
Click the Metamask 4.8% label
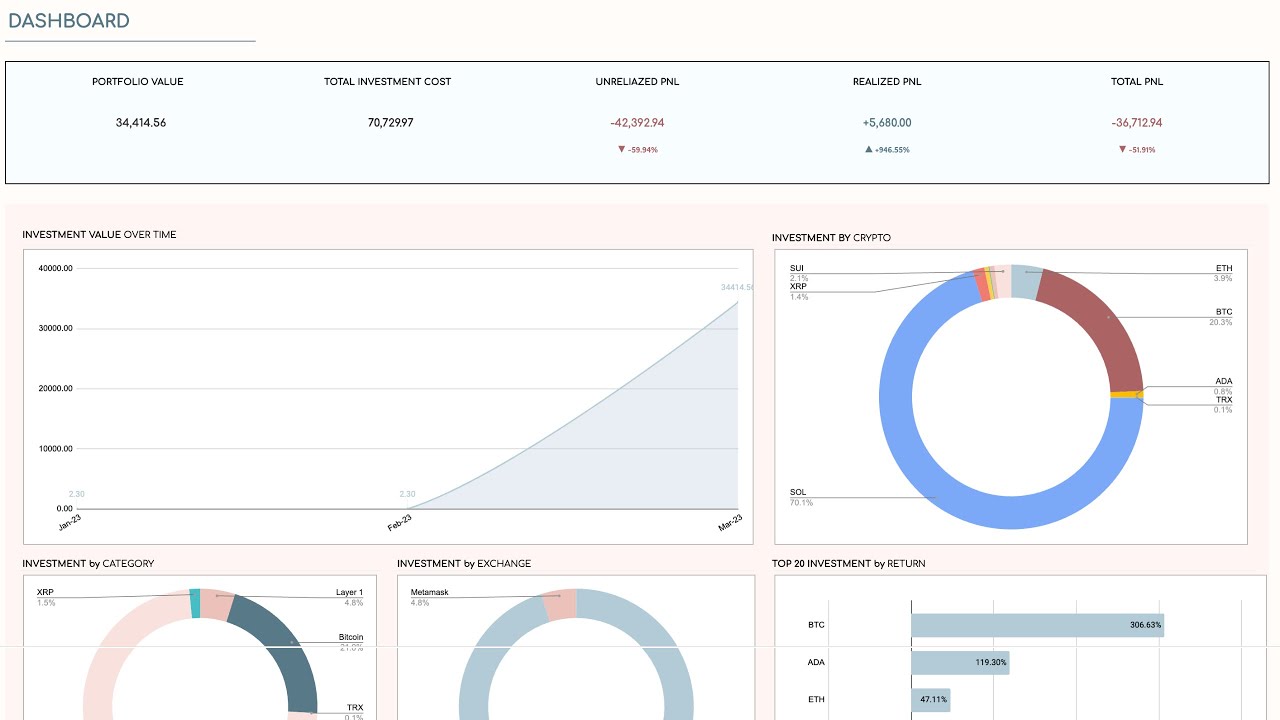[430, 597]
